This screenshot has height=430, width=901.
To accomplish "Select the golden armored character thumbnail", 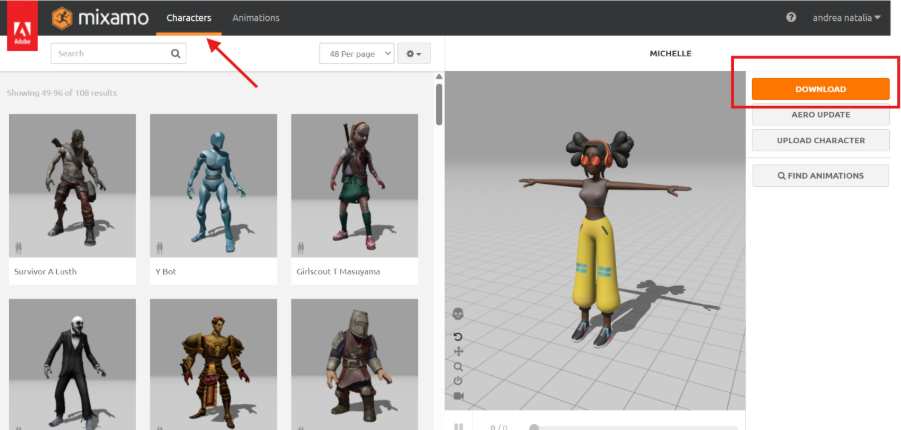I will 213,364.
